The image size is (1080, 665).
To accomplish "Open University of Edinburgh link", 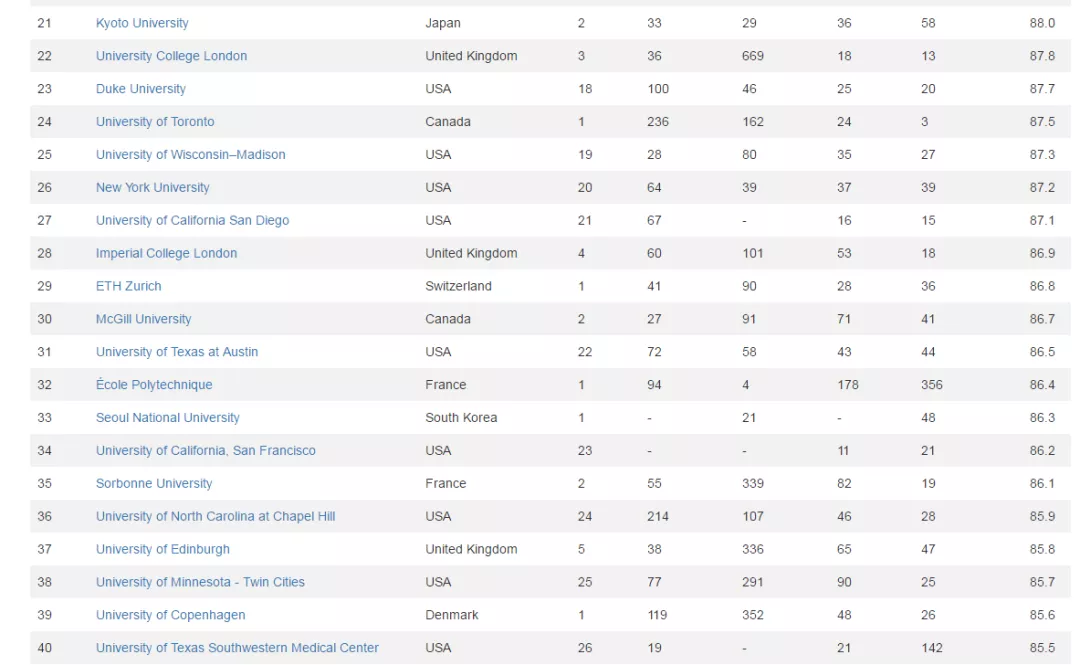I will tap(163, 550).
